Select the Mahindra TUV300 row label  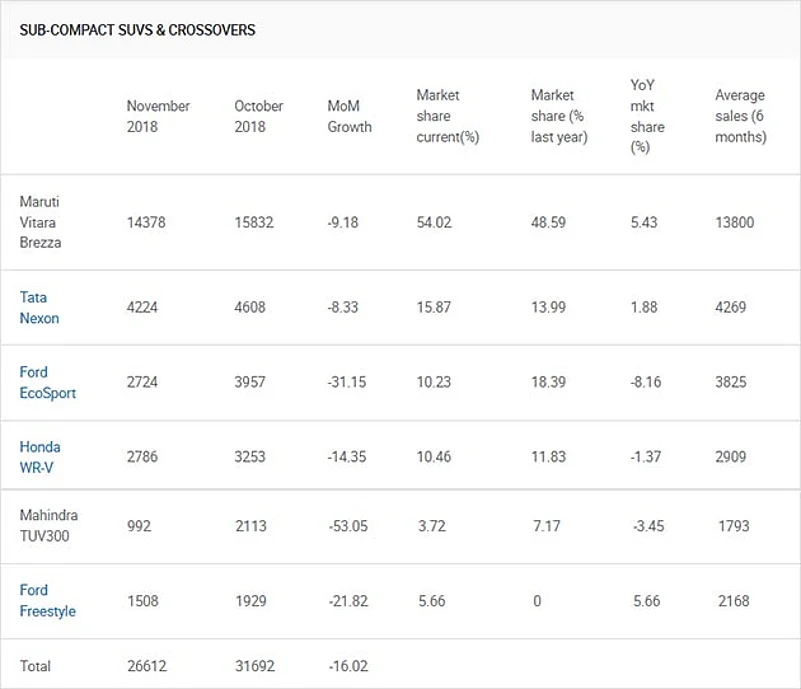[x=48, y=526]
